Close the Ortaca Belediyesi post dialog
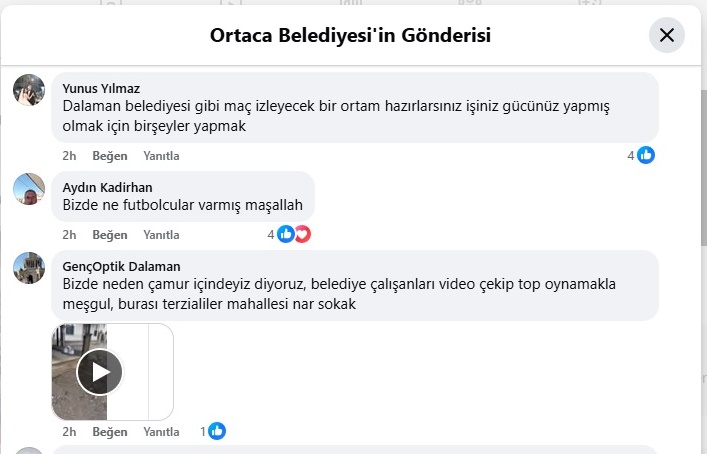 666,35
